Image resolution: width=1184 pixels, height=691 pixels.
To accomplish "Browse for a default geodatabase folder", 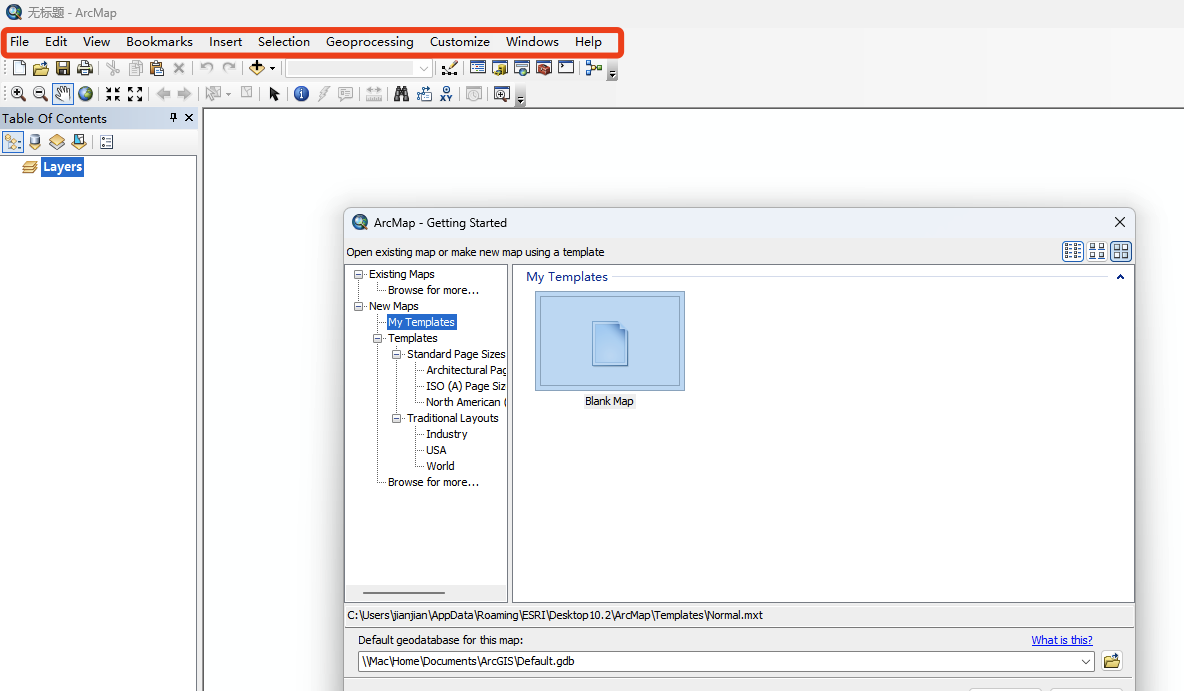I will point(1112,662).
